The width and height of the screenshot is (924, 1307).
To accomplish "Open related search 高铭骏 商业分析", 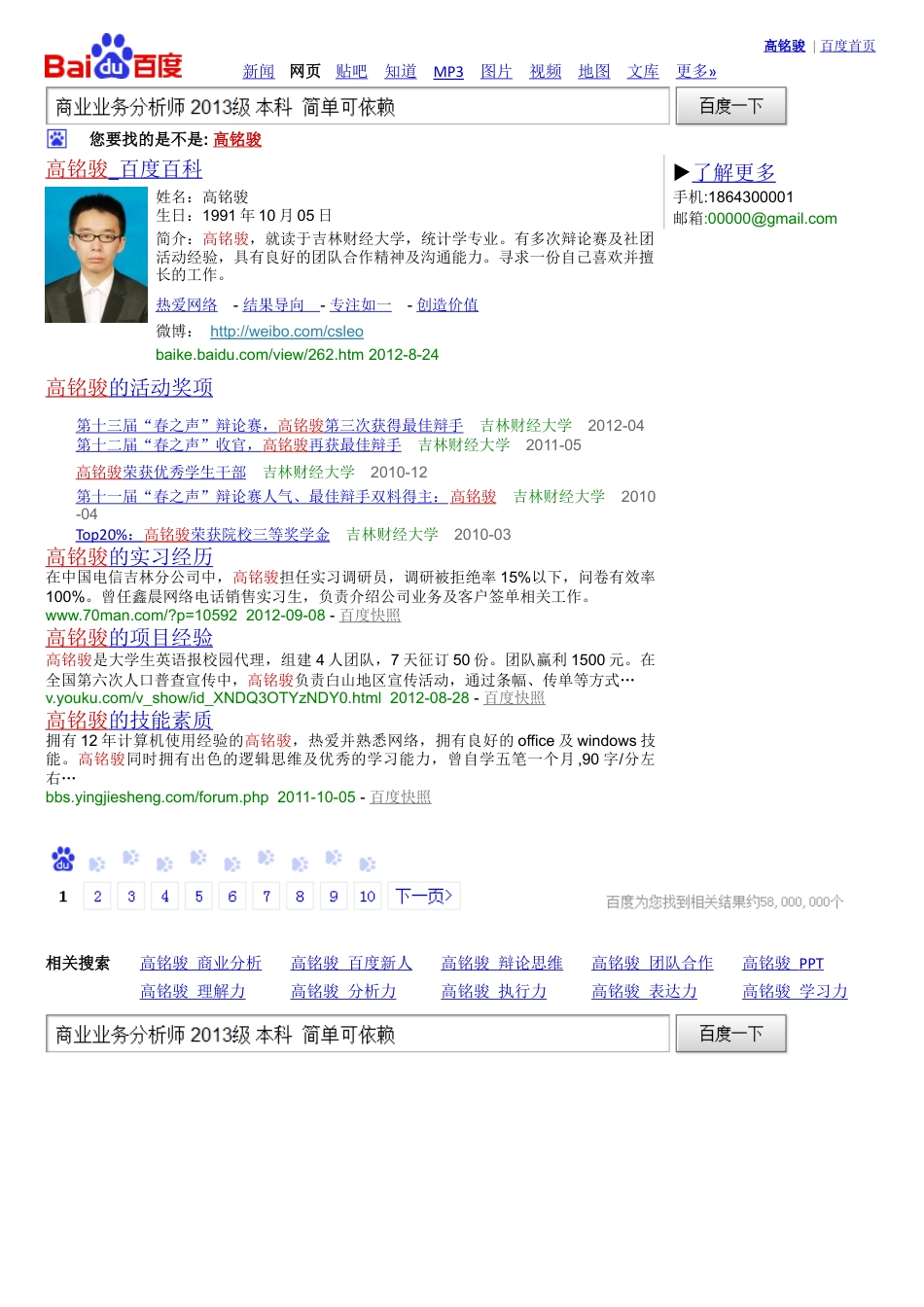I will tap(200, 963).
